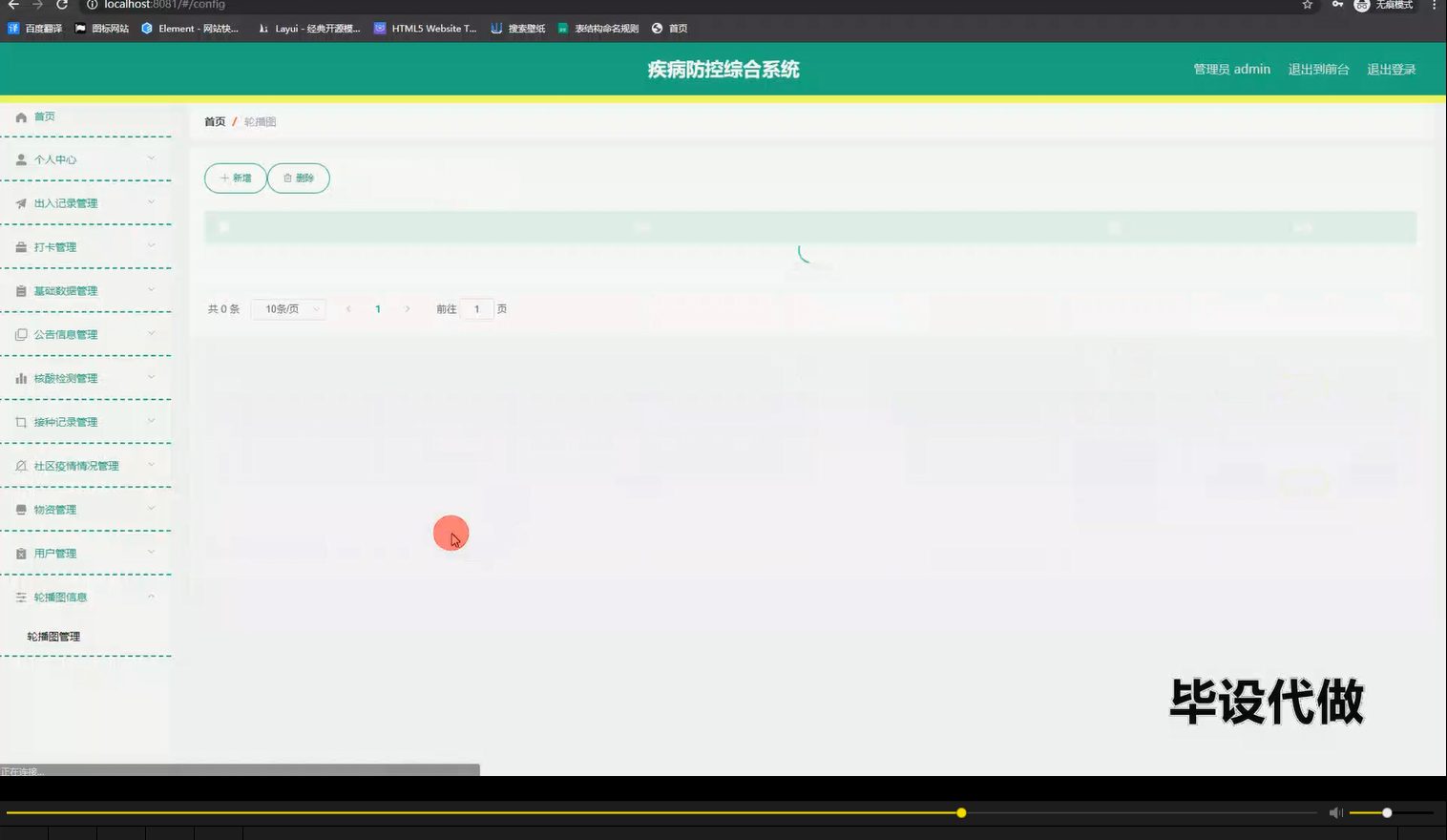1447x840 pixels.
Task: Click the clipboard icon beside 基础数据管理
Action: pos(21,291)
